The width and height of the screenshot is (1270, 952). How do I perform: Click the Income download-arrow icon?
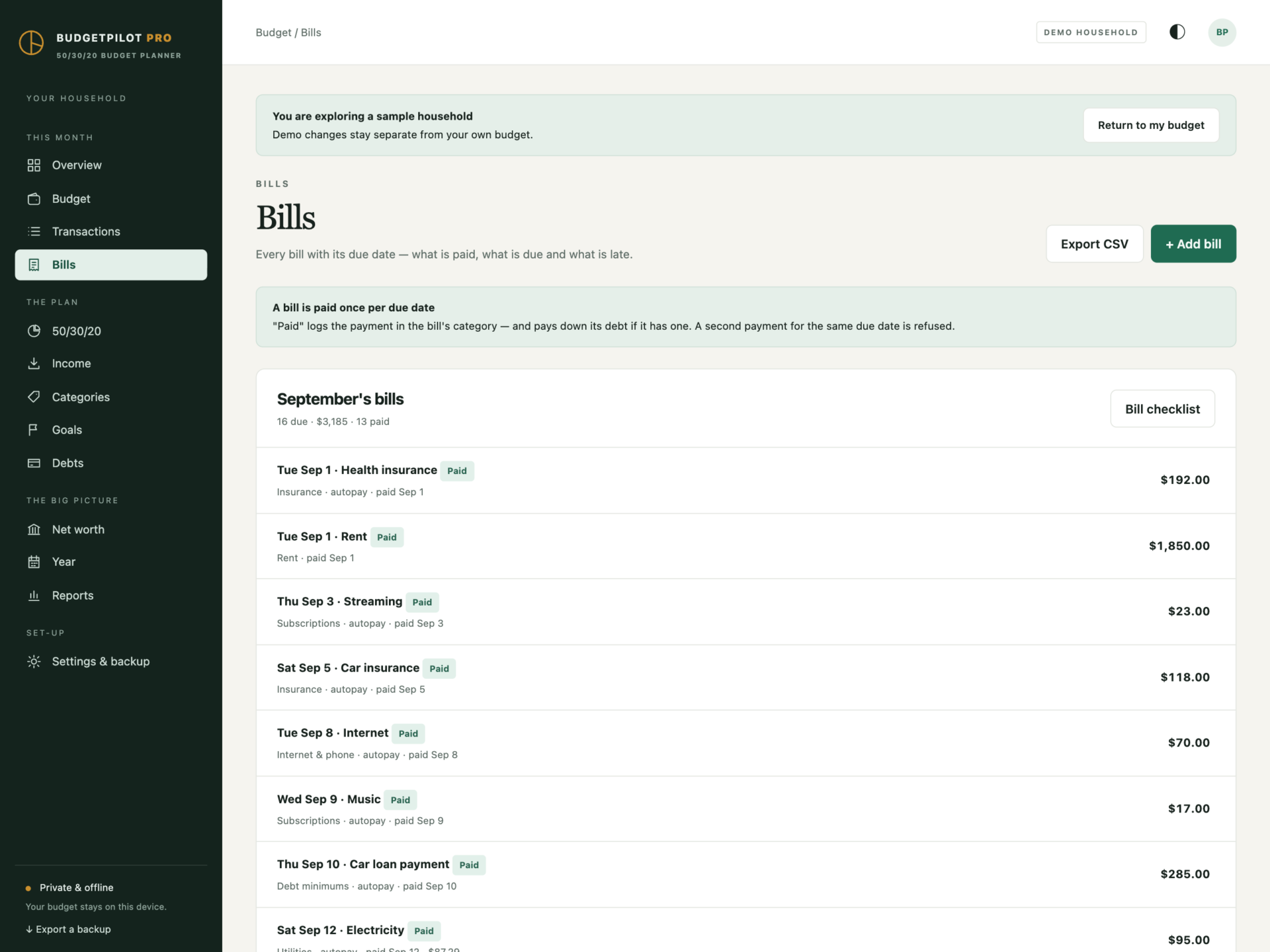pyautogui.click(x=34, y=364)
